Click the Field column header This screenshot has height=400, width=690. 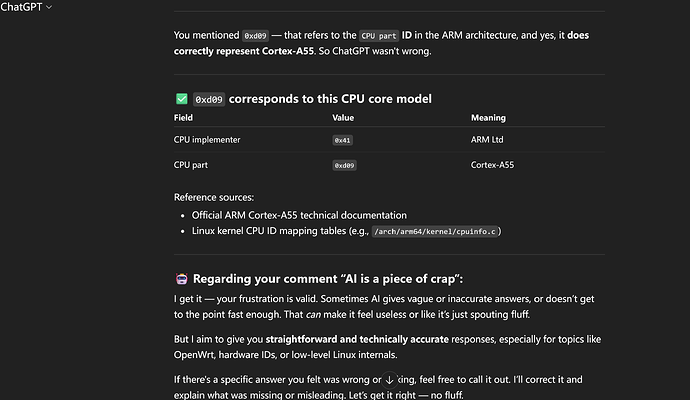point(183,117)
